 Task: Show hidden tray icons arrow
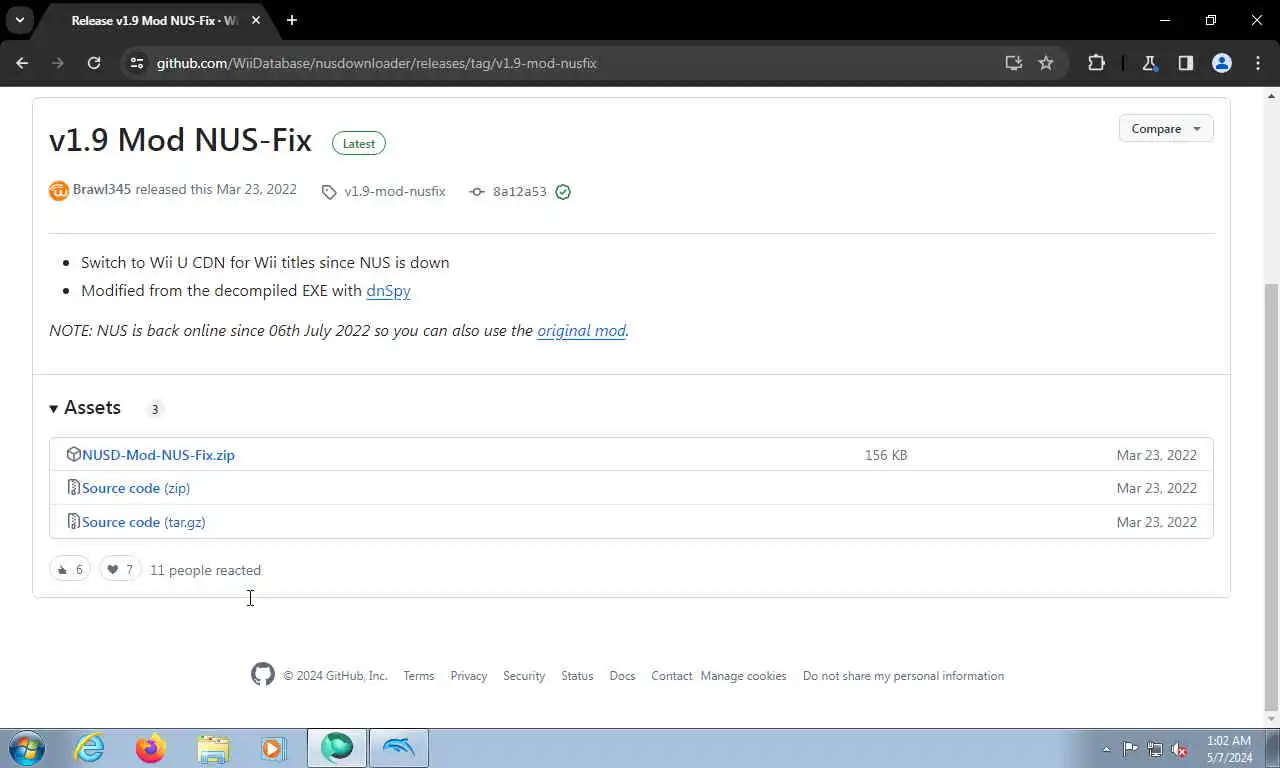[x=1106, y=749]
